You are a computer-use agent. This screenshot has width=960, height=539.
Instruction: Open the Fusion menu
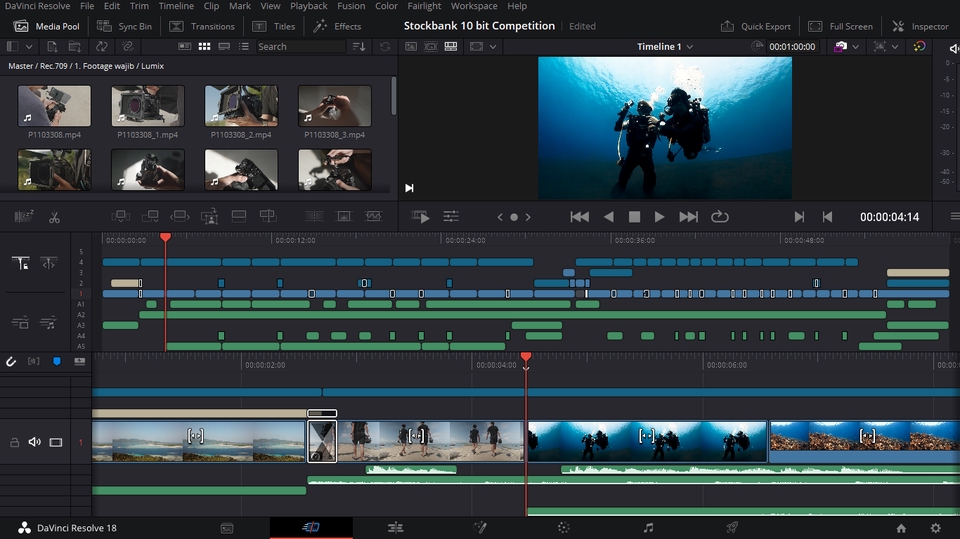coord(351,6)
